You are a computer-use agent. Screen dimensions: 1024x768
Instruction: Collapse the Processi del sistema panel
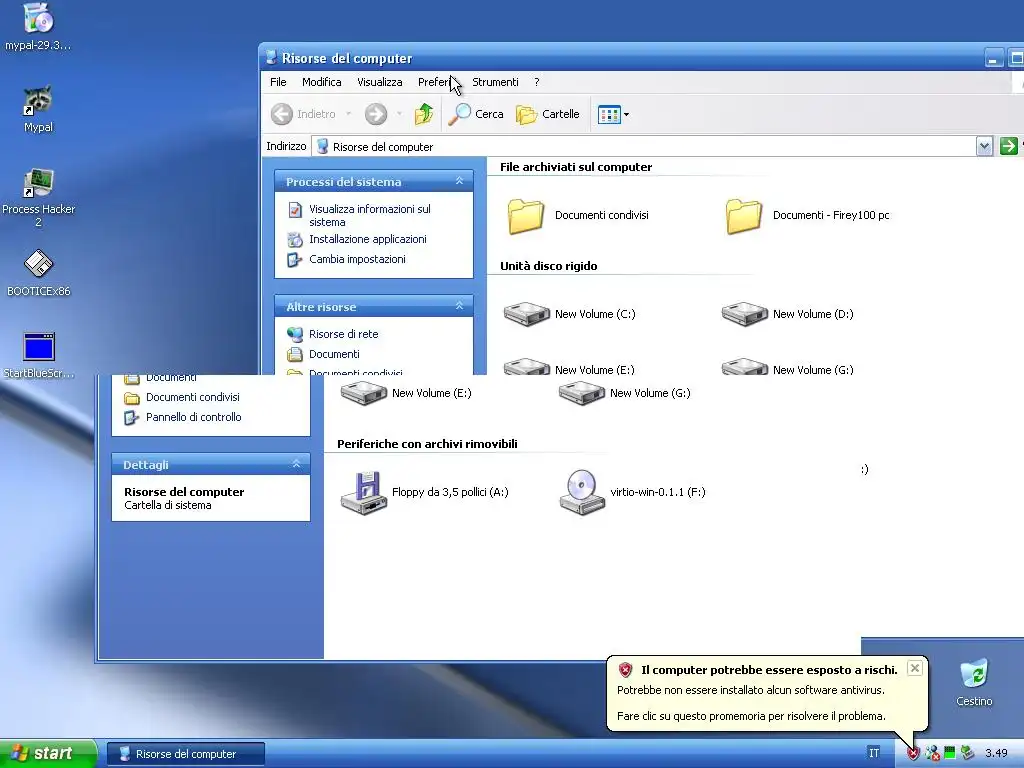459,181
